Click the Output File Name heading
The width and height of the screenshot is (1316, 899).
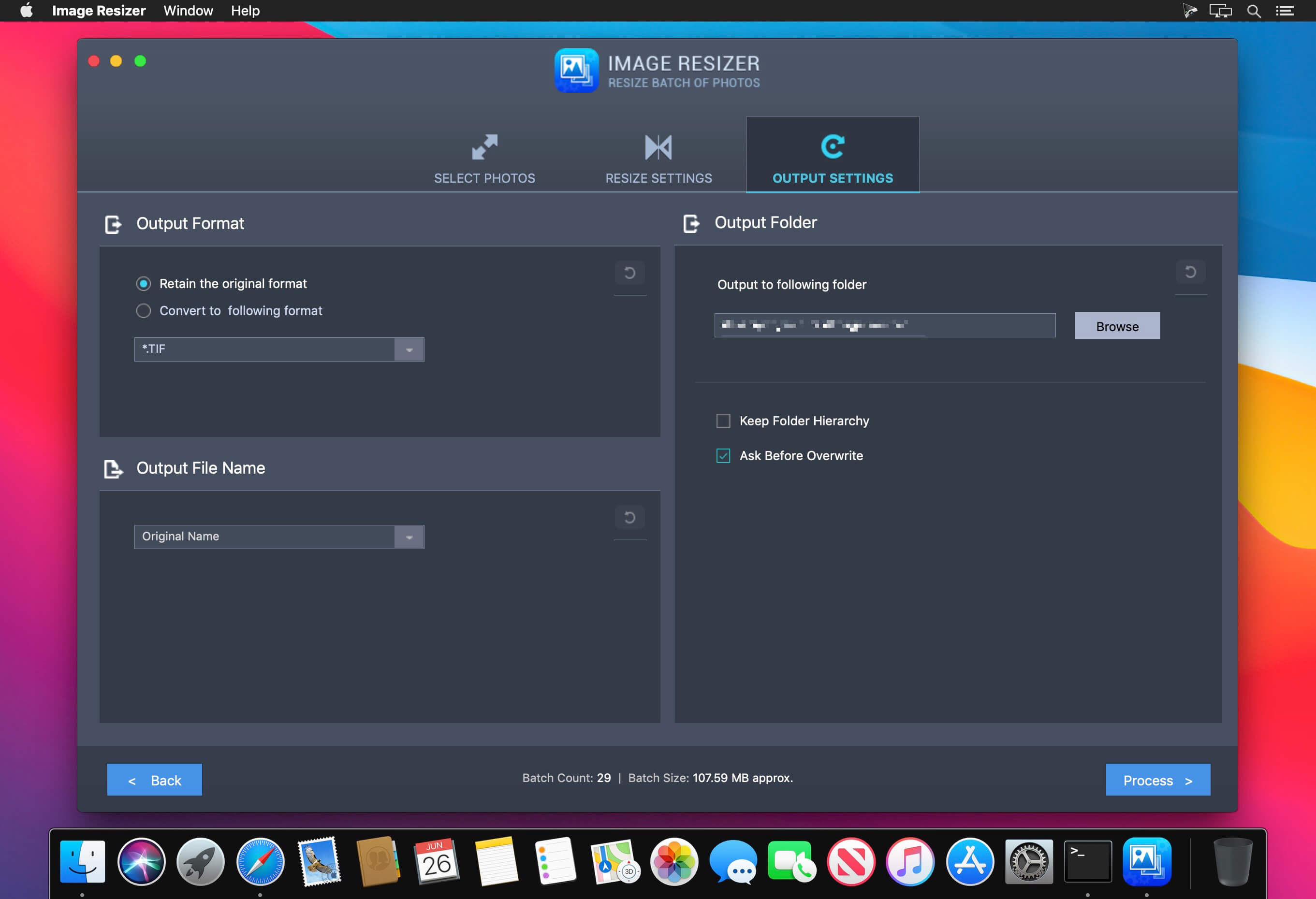[201, 468]
